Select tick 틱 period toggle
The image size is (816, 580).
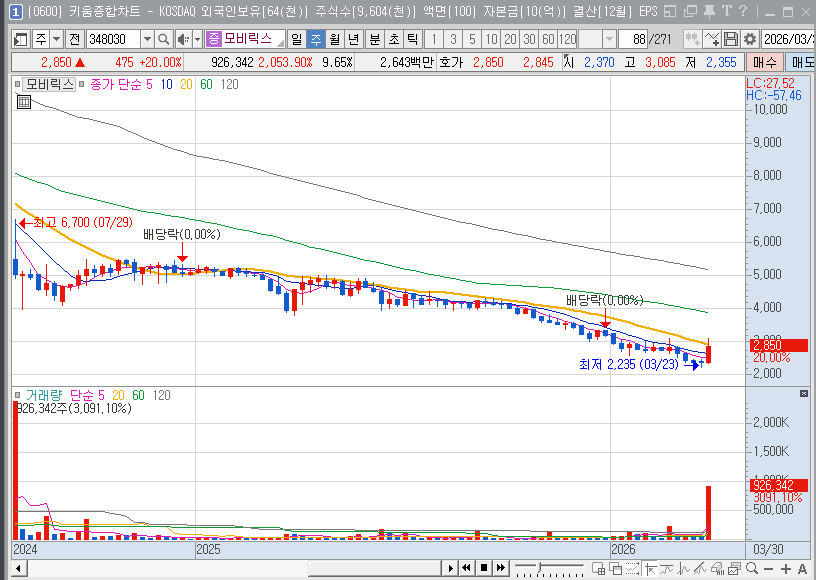tap(413, 39)
